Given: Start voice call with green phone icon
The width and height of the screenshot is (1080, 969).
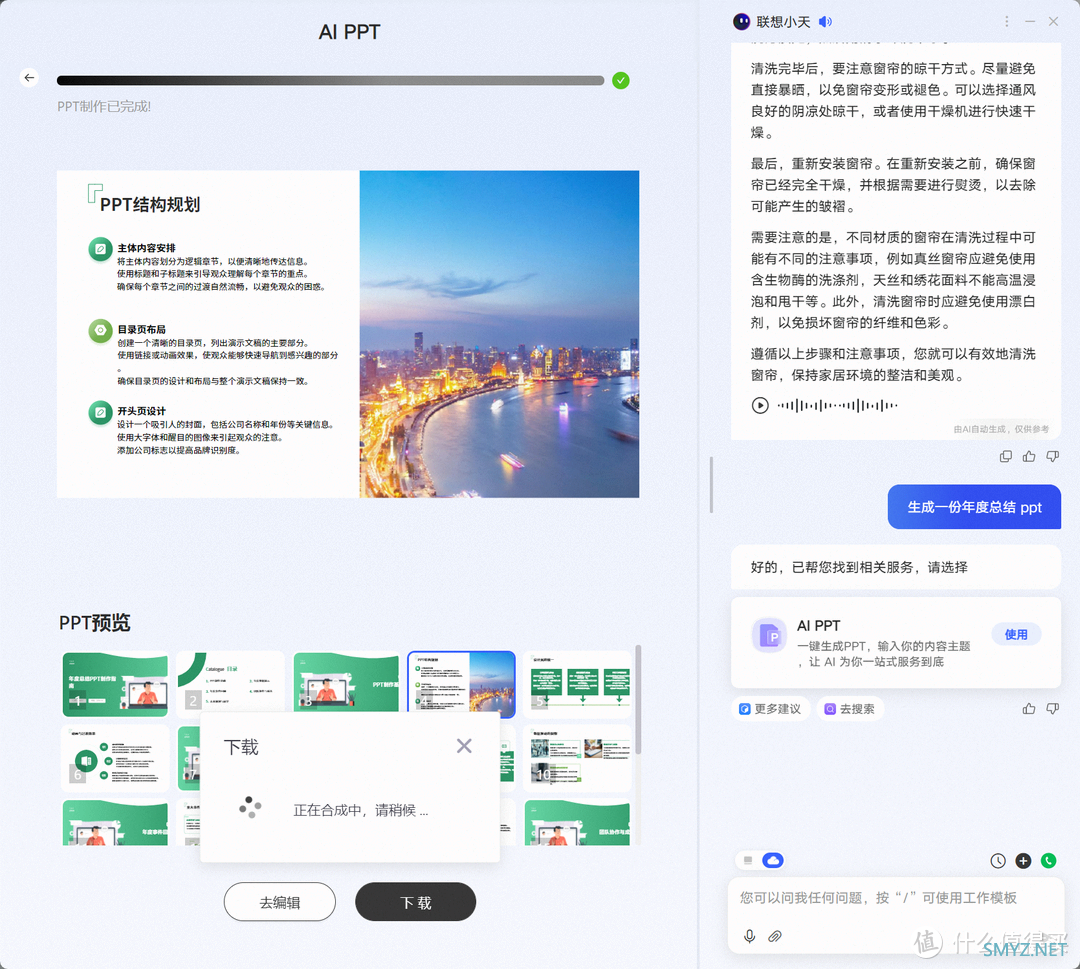Looking at the screenshot, I should [1048, 861].
